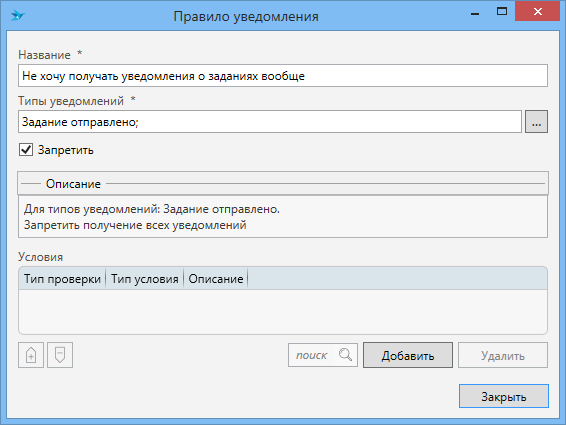Click the Описание column header in the table
This screenshot has height=425, width=566.
coord(215,279)
